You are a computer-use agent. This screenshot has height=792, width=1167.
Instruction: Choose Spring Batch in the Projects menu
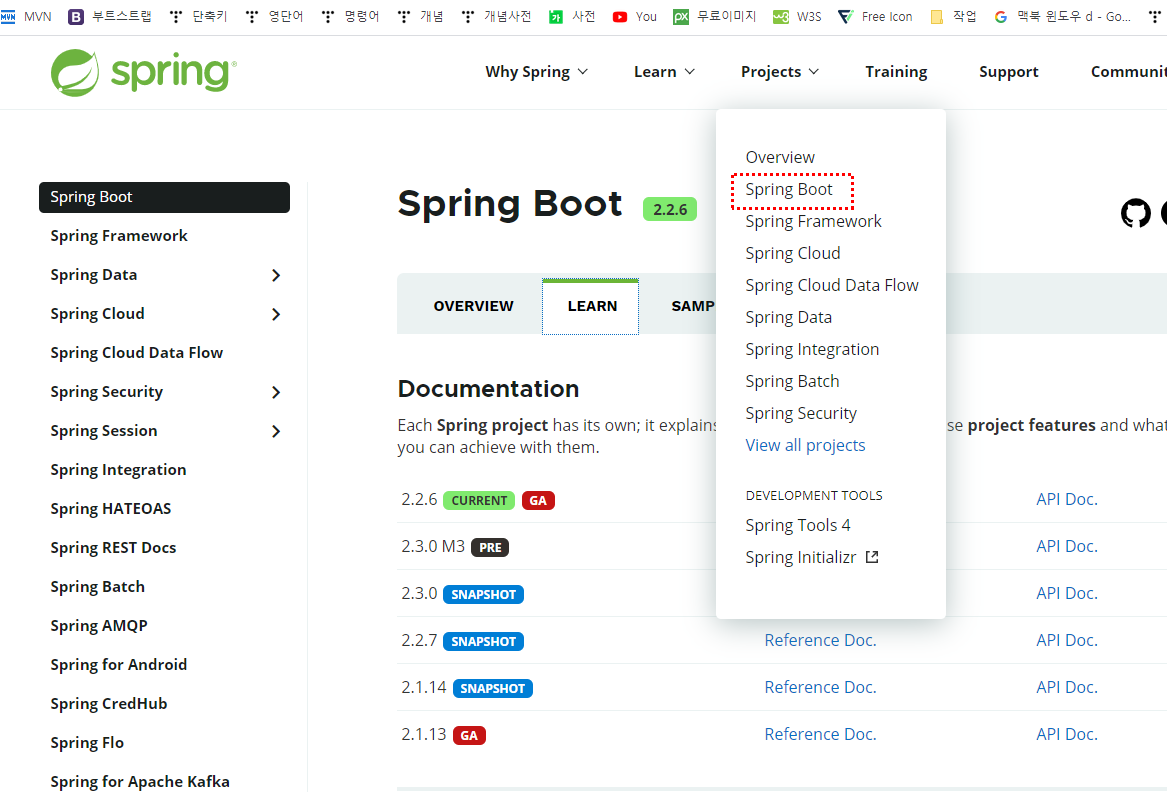[793, 381]
